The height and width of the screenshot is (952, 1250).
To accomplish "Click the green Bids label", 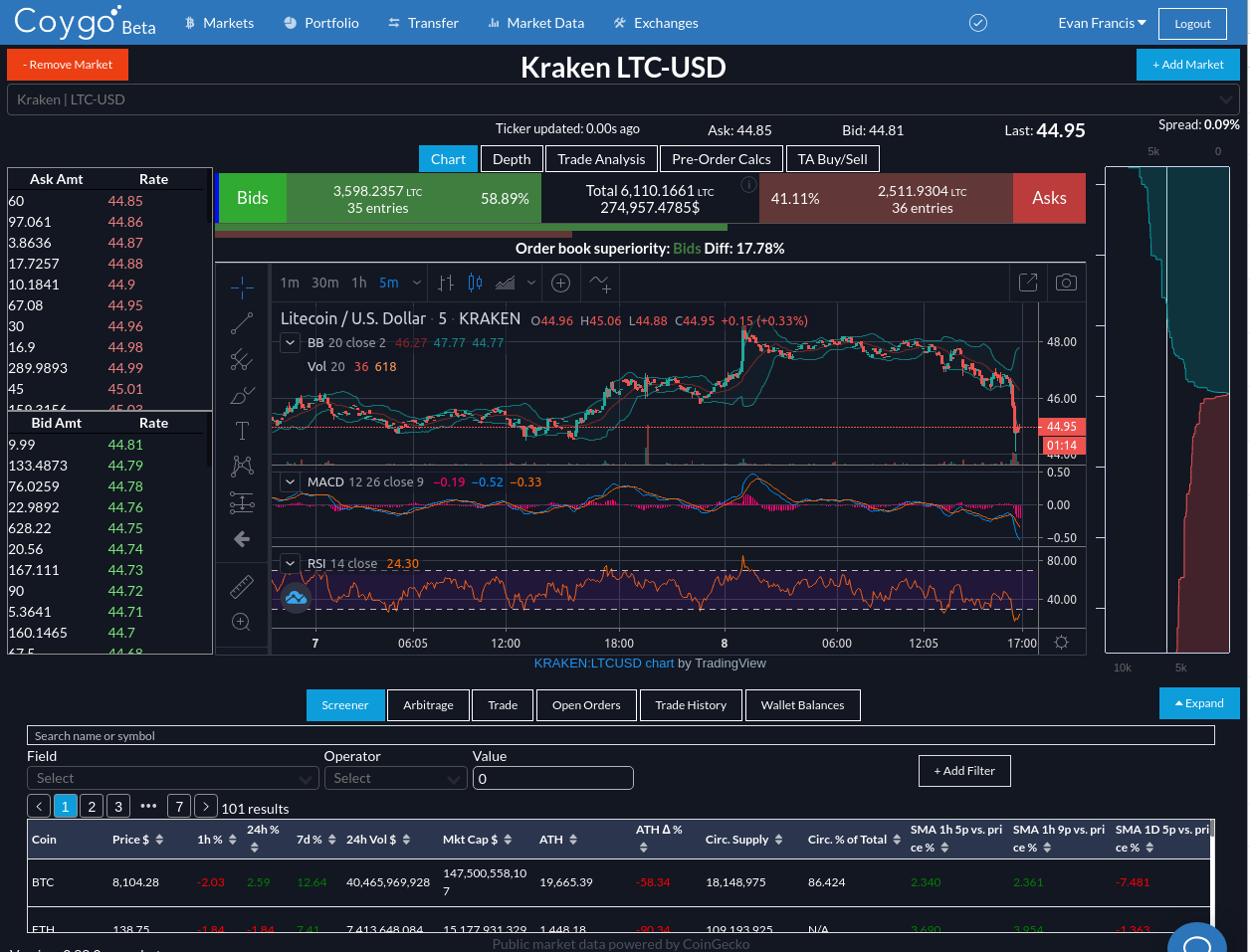I will [252, 198].
